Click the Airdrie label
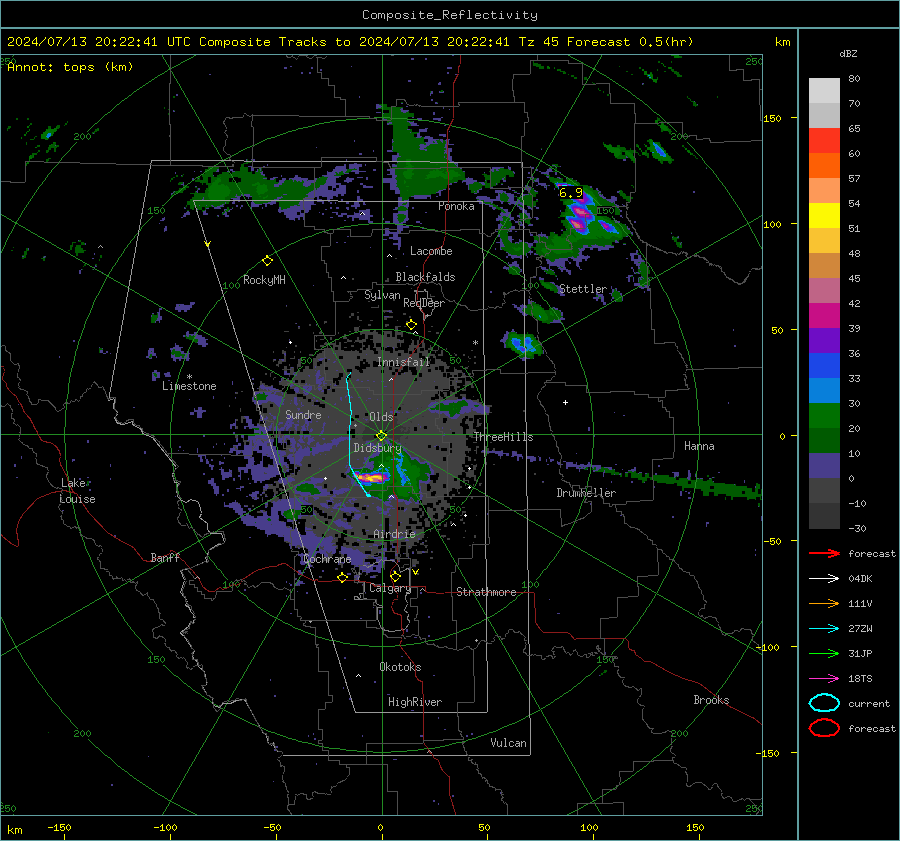Viewport: 900px width, 841px height. click(x=394, y=534)
